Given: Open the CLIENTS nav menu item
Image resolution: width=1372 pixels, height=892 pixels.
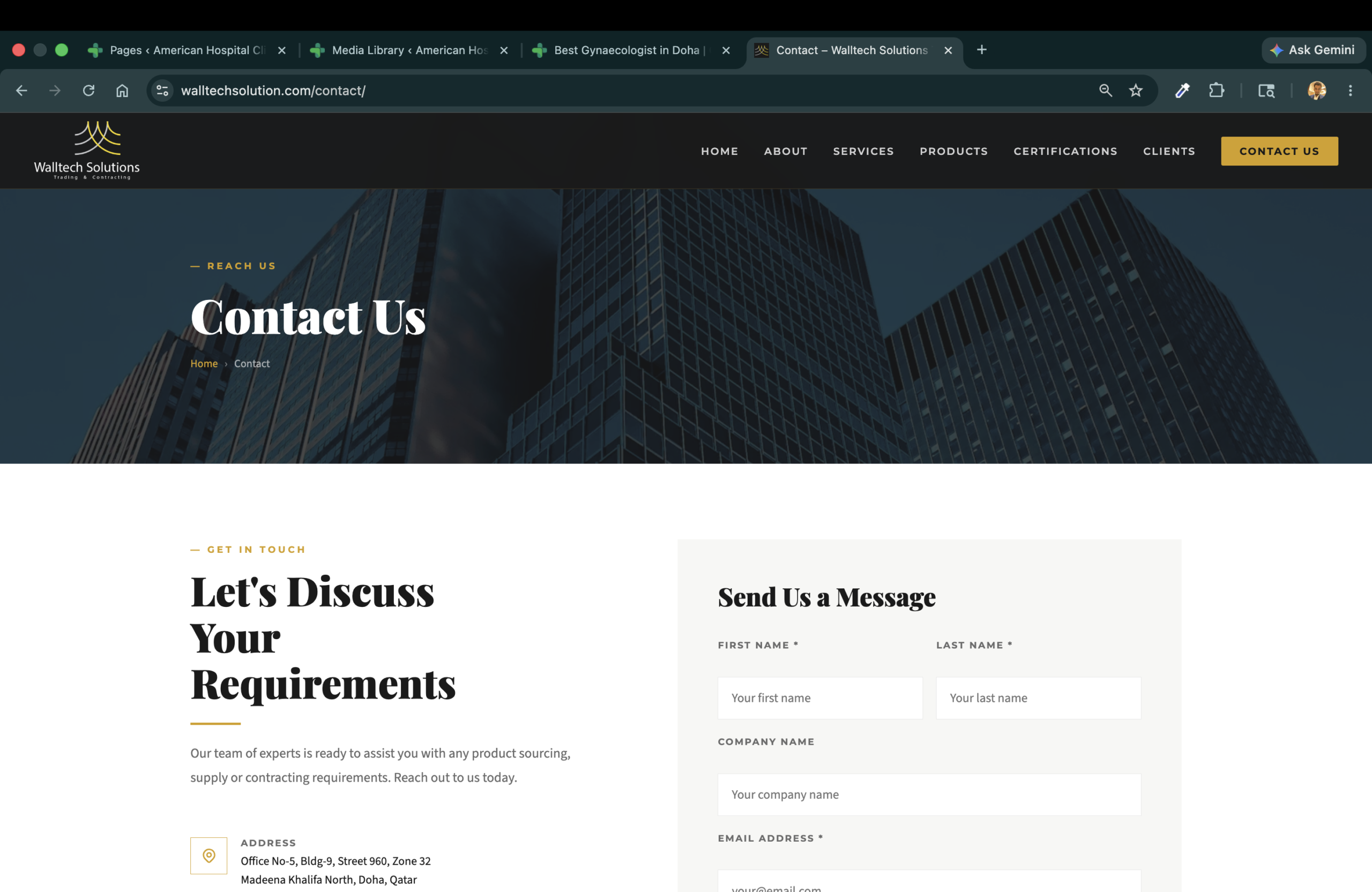Looking at the screenshot, I should coord(1169,151).
